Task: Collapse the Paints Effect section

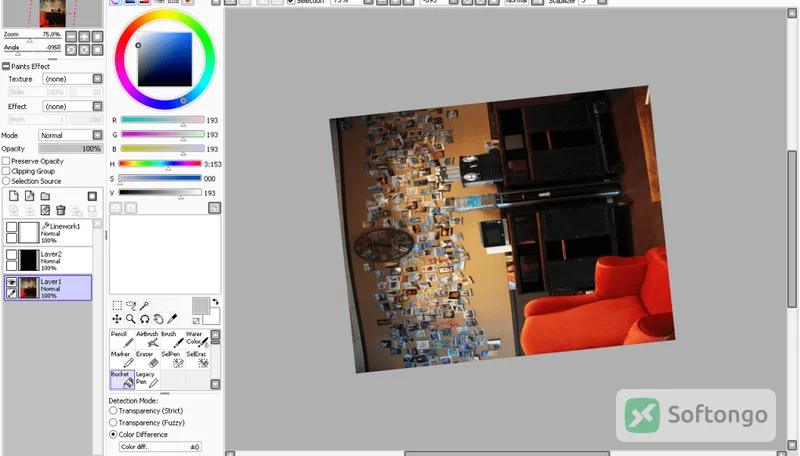Action: click(6, 66)
